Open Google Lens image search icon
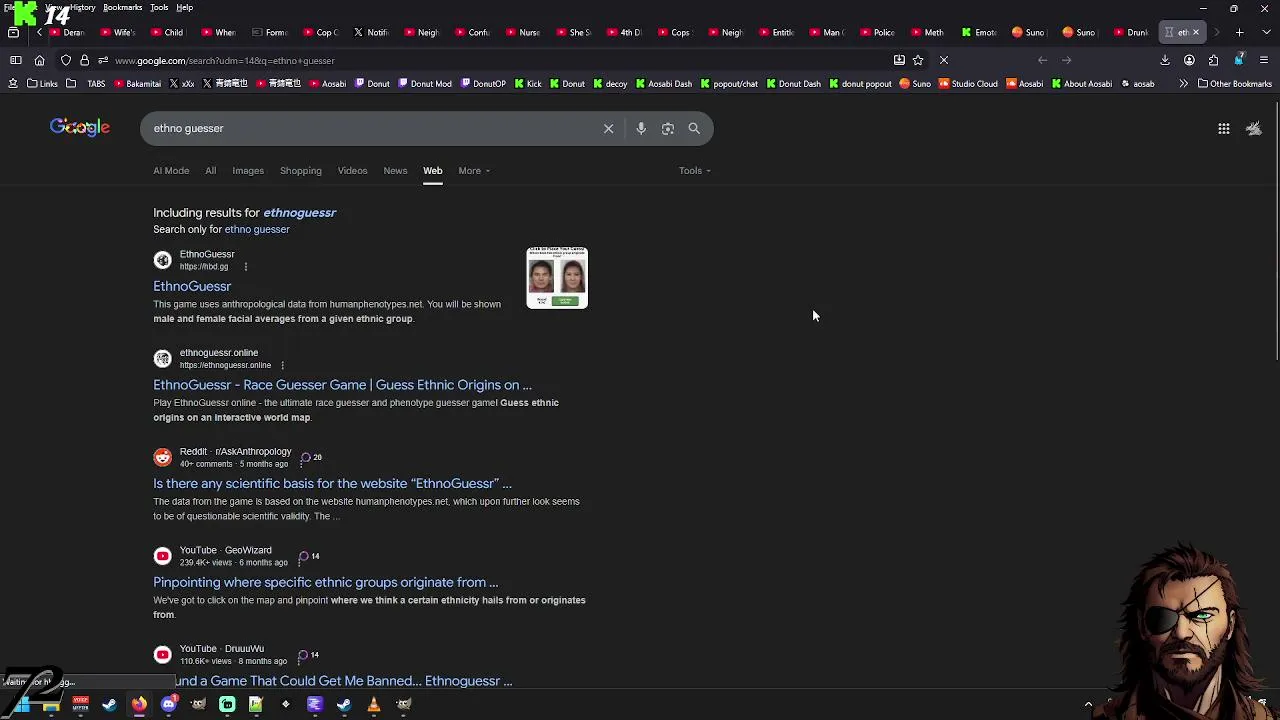 click(x=668, y=128)
